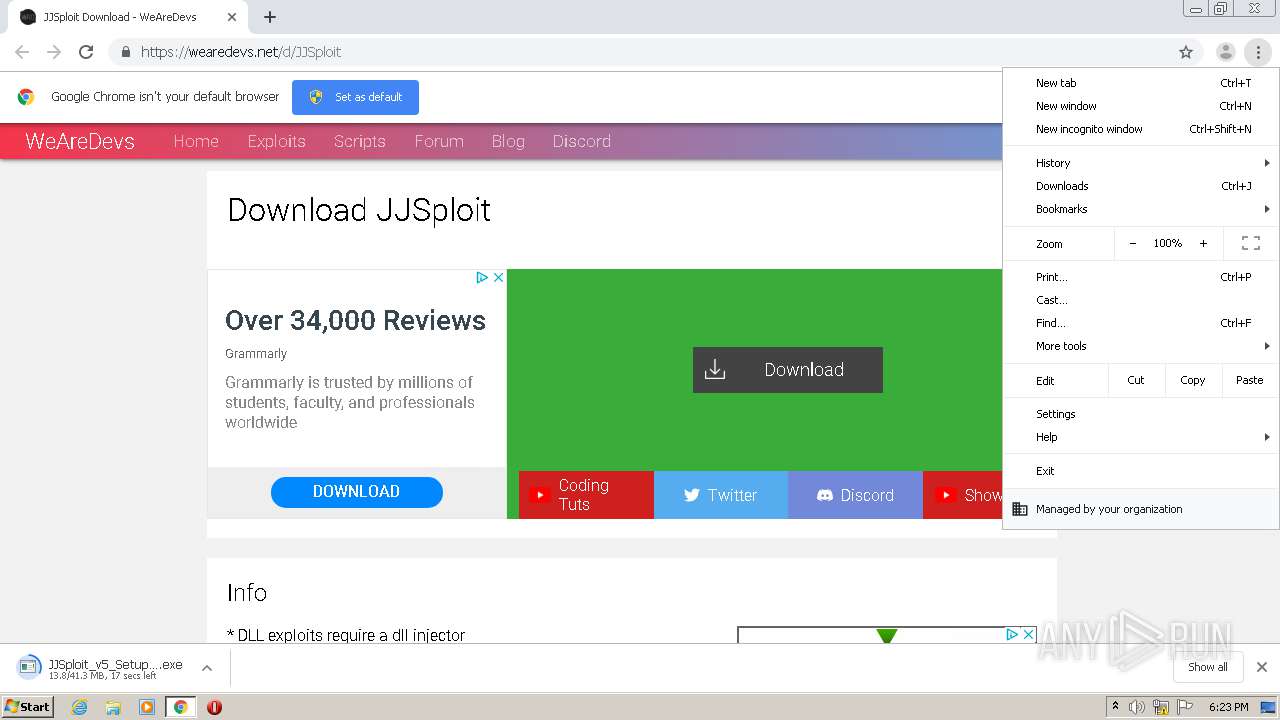
Task: Choose New incognito window
Action: pos(1141,129)
